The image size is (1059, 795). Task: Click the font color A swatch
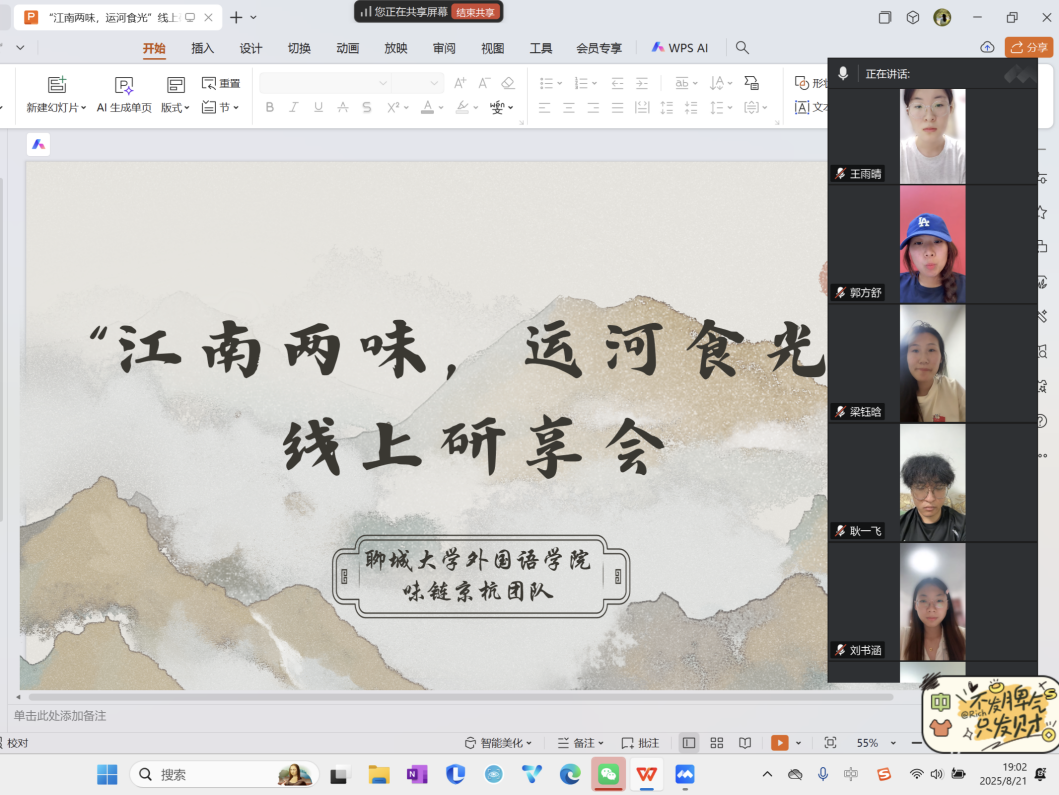click(x=427, y=107)
